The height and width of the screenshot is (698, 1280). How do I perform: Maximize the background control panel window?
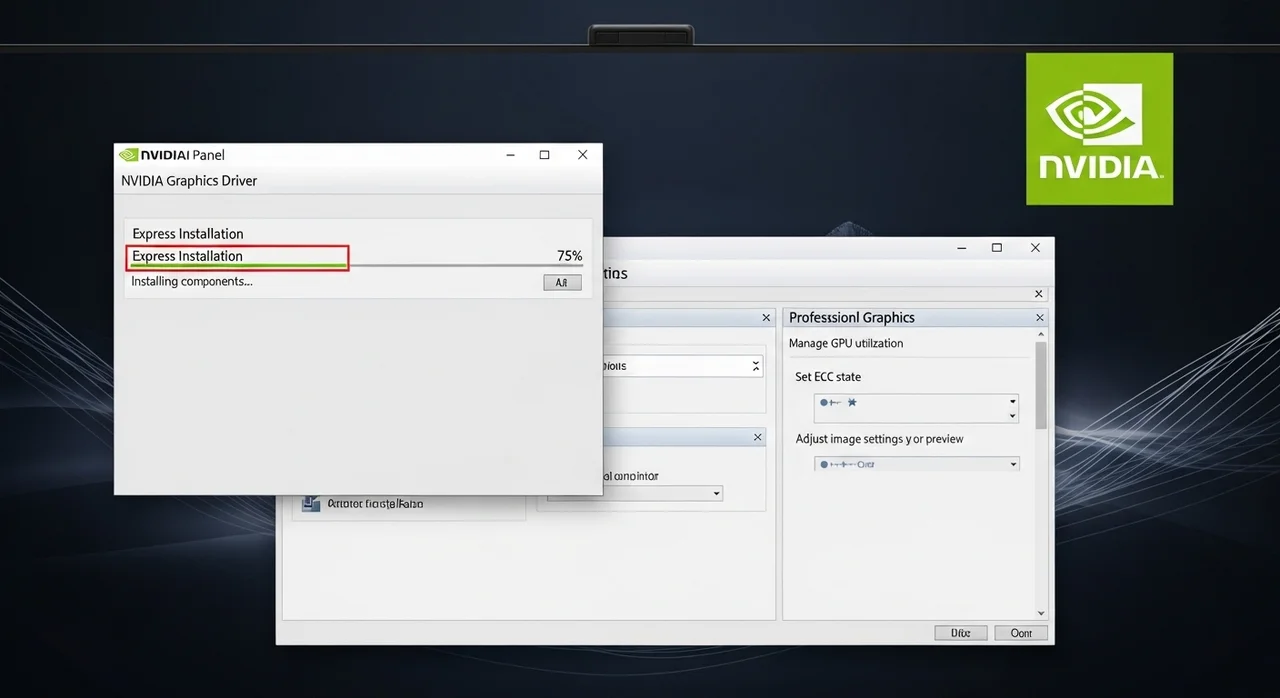997,247
